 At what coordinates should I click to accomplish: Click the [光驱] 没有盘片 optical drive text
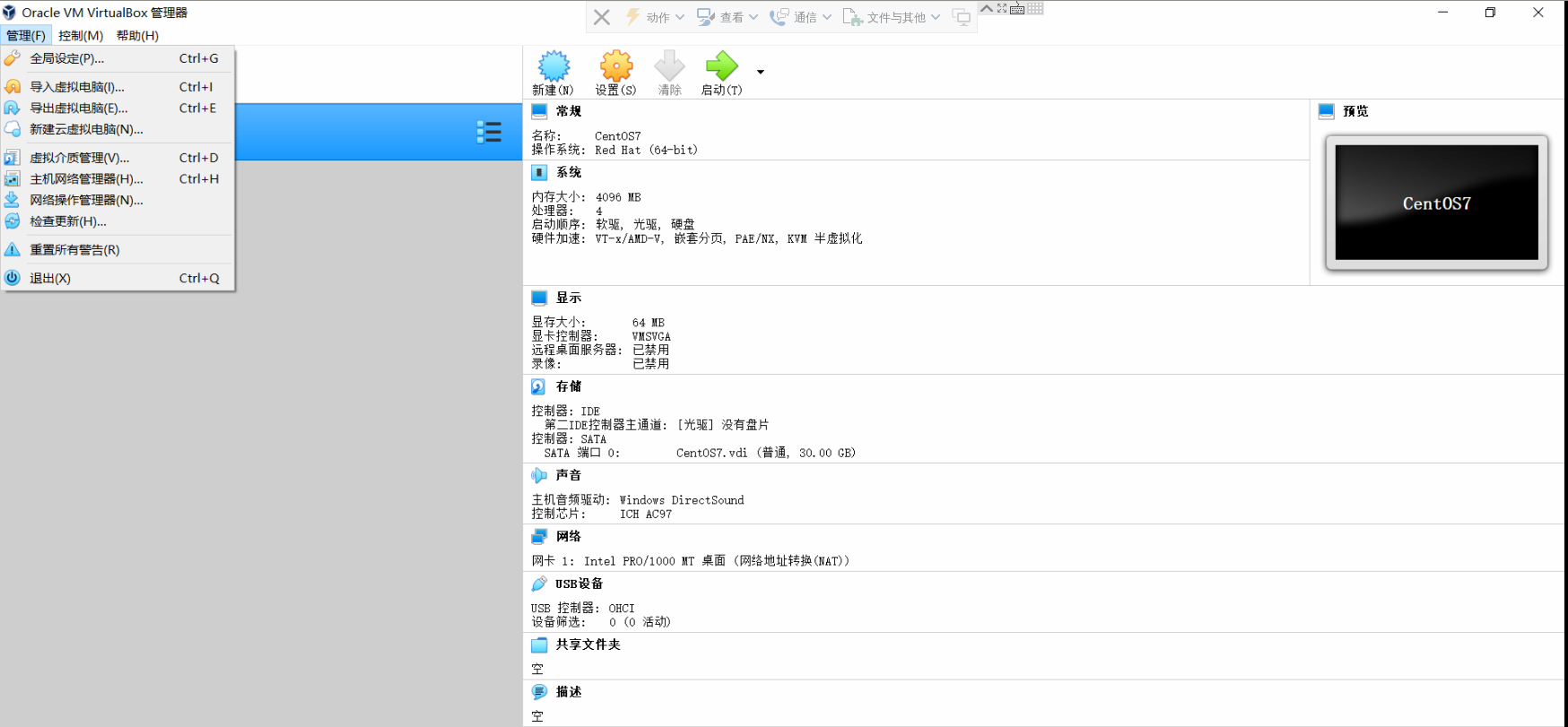point(723,425)
